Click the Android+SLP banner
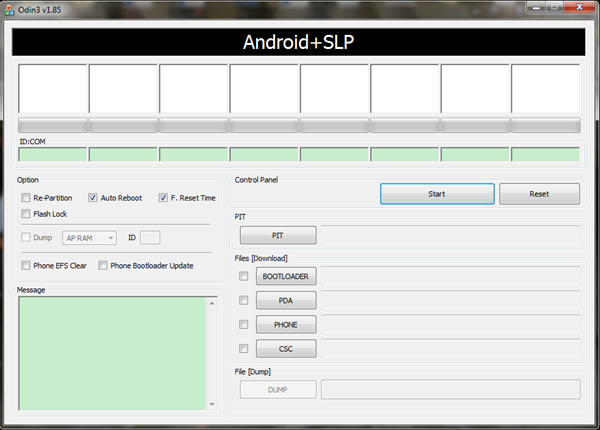 298,42
